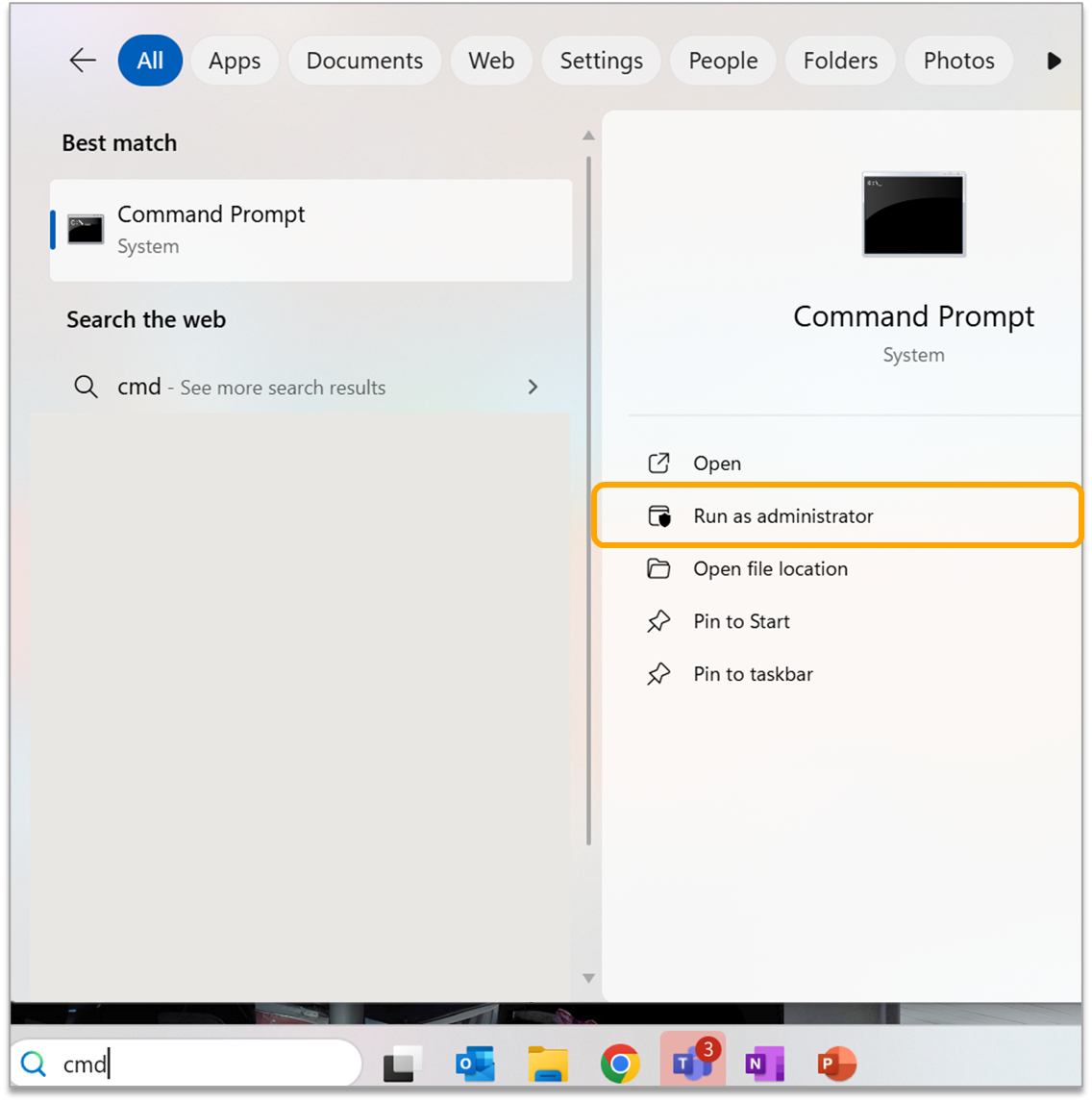Click the back arrow in search panel

83,61
